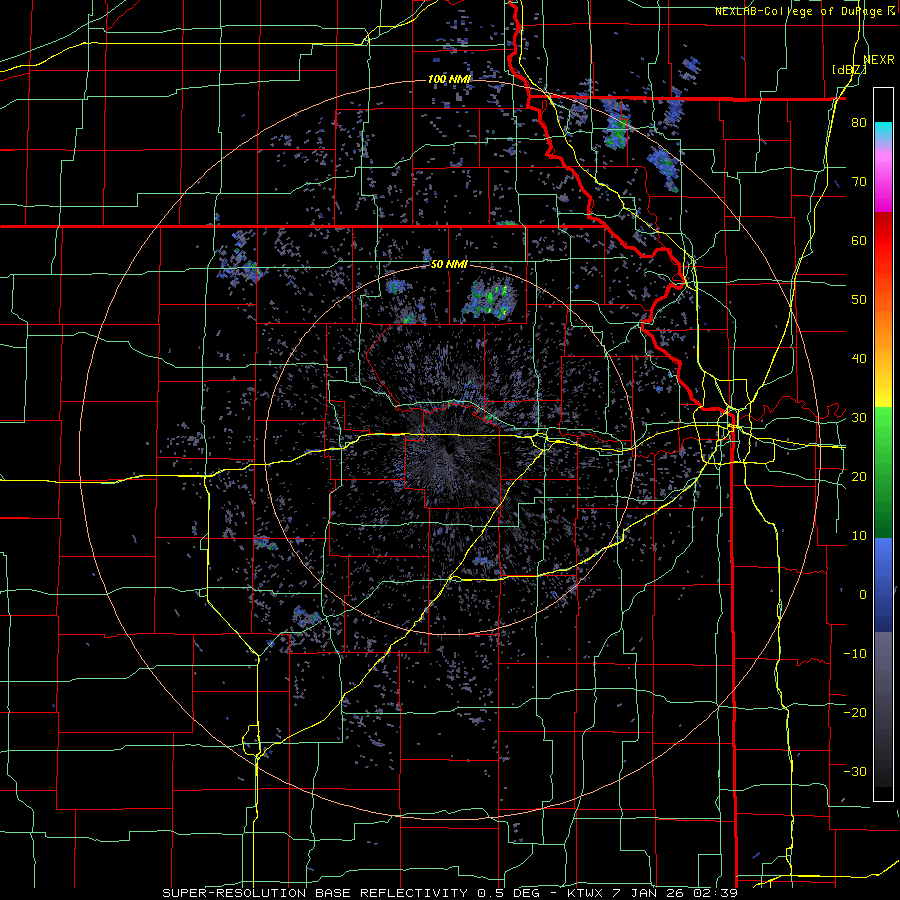
Task: Click the 10 value on the dBZ scale
Action: click(859, 536)
